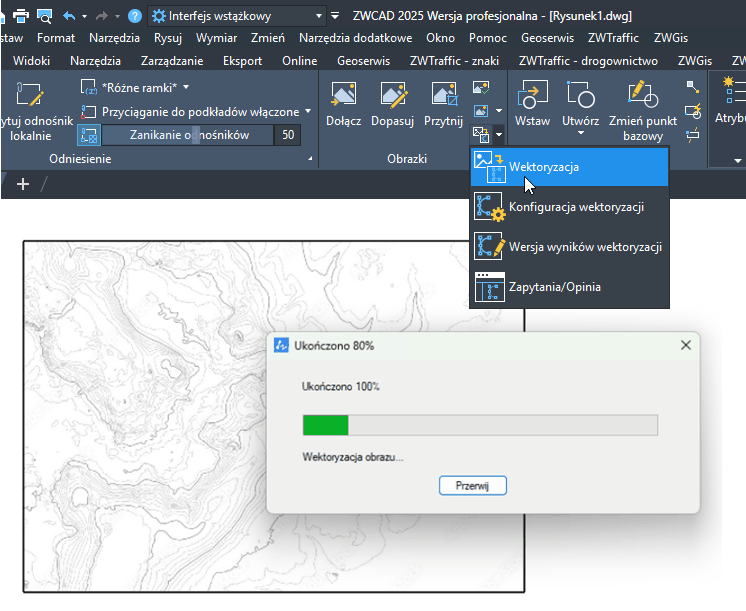Screen dimensions: 746x611
Task: Click the Undo arrow icon
Action: coord(69,16)
